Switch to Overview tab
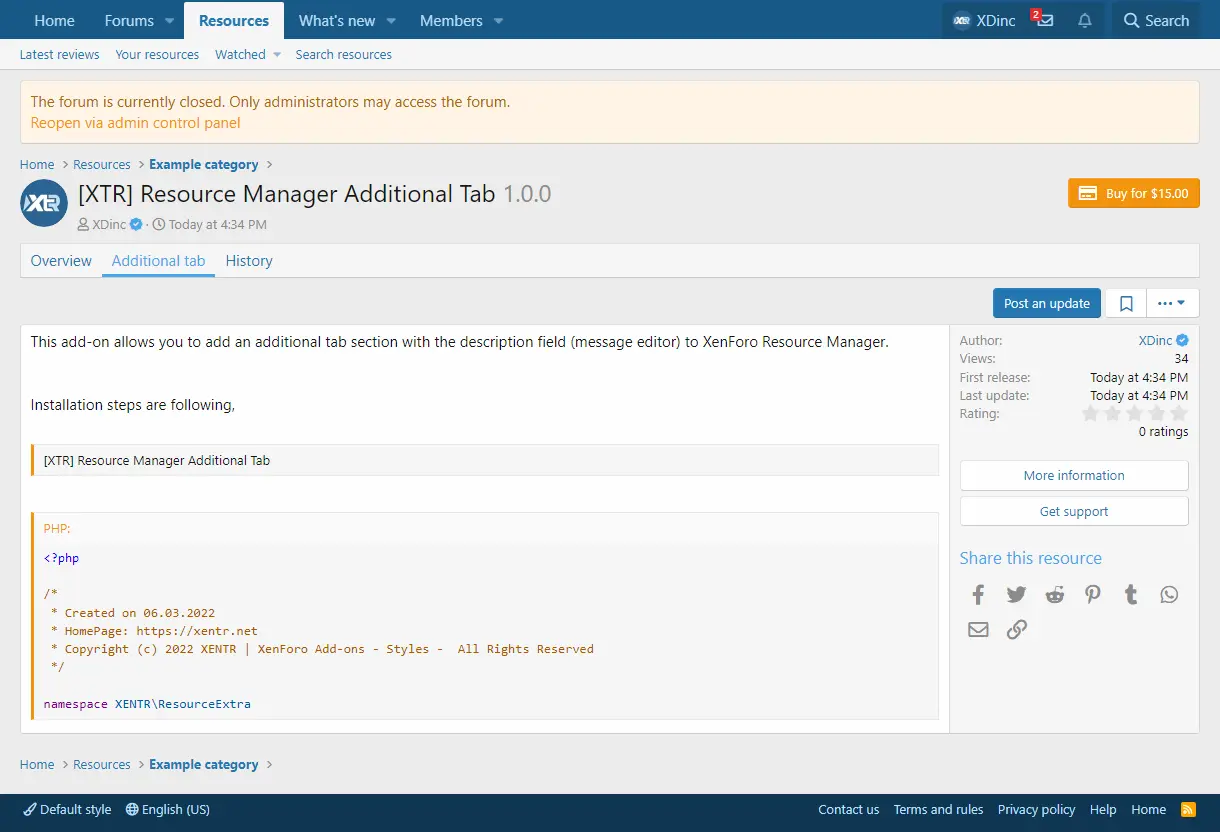 tap(61, 261)
